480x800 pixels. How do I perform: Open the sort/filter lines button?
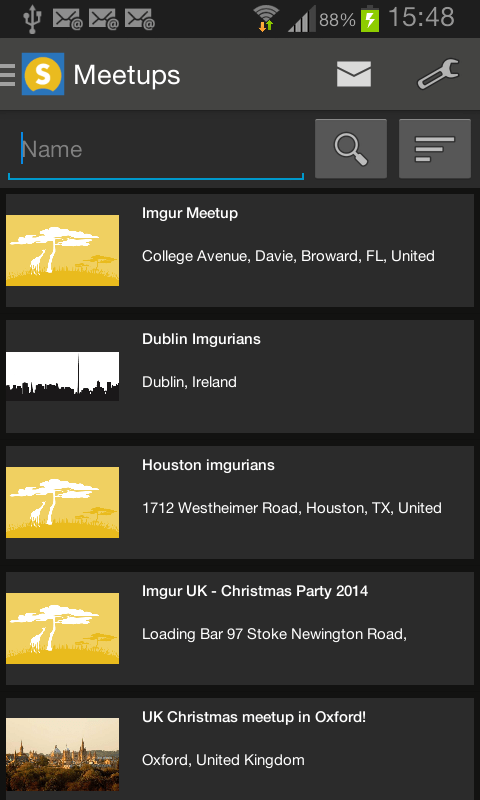coord(435,148)
